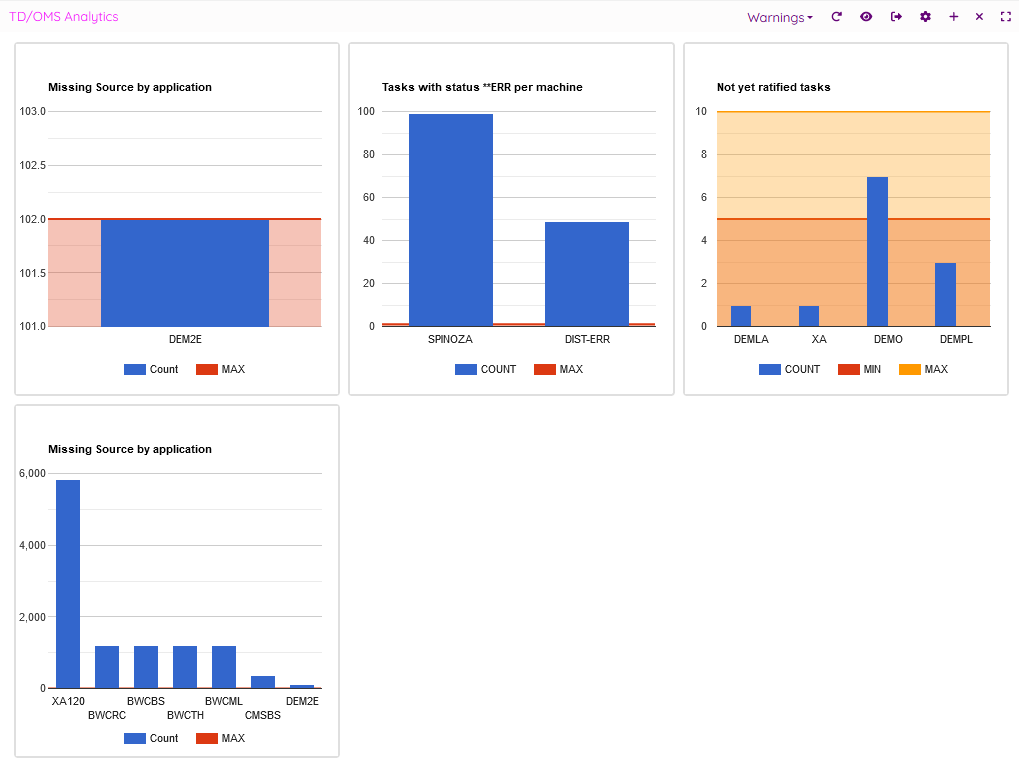Screen dimensions: 1019x766
Task: Click the refresh dashboard icon
Action: tap(837, 17)
